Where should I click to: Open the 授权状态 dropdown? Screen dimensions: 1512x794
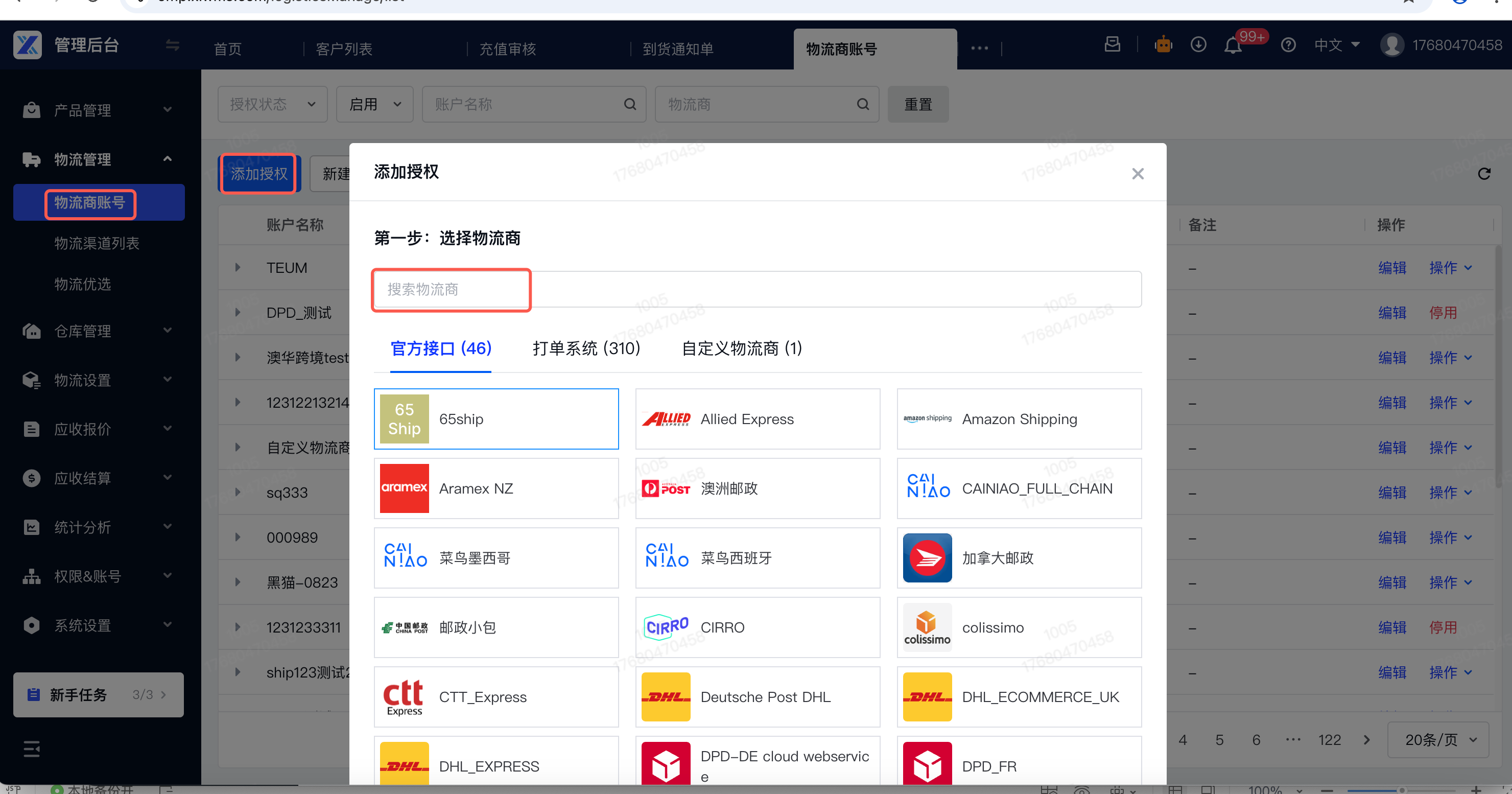tap(272, 105)
